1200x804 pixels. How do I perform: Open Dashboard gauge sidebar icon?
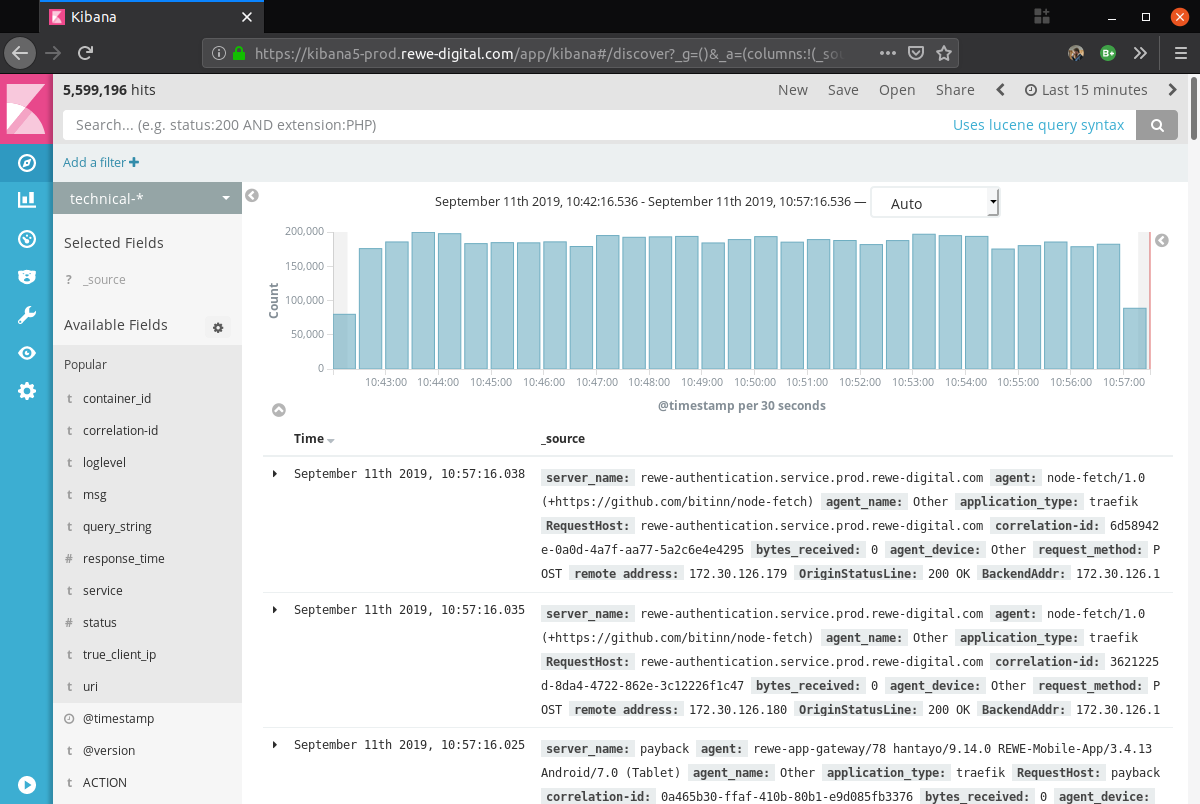(x=27, y=238)
